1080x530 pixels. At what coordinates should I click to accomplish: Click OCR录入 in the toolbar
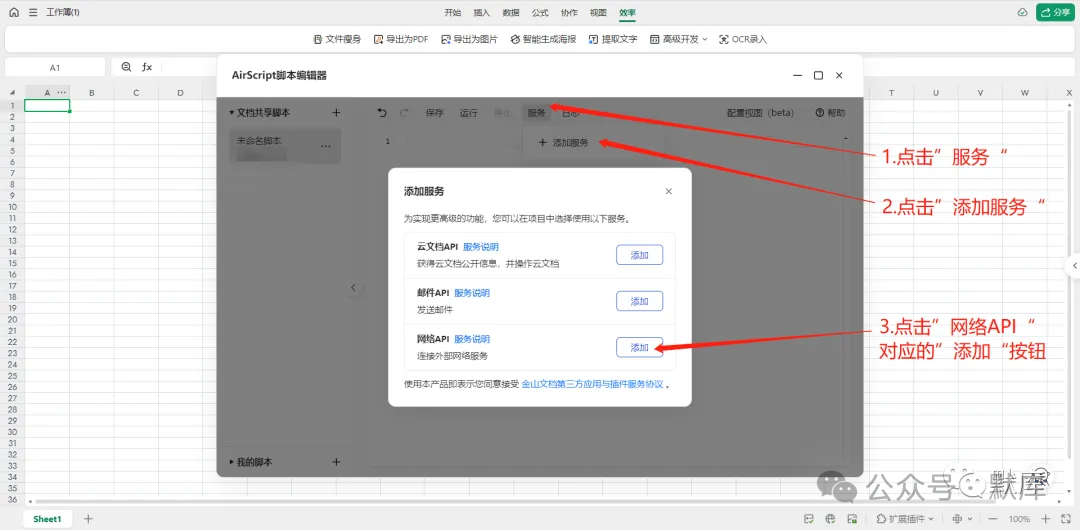742,39
